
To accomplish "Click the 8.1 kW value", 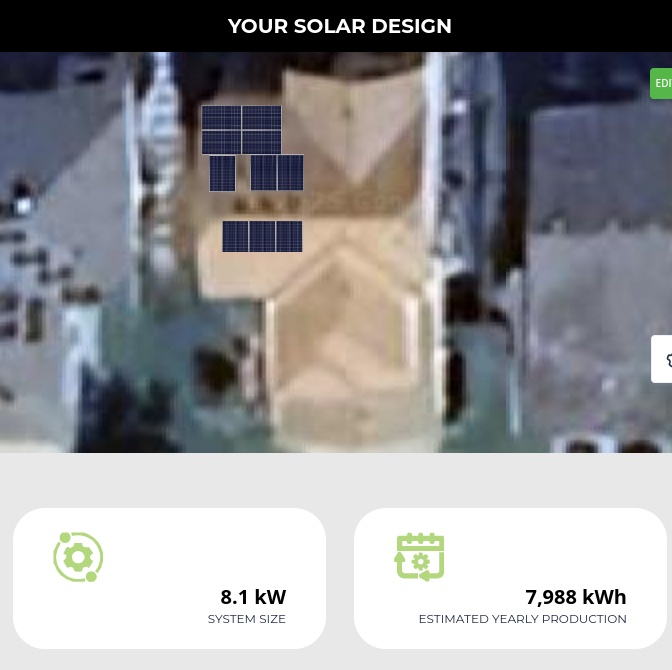I will click(x=253, y=597).
